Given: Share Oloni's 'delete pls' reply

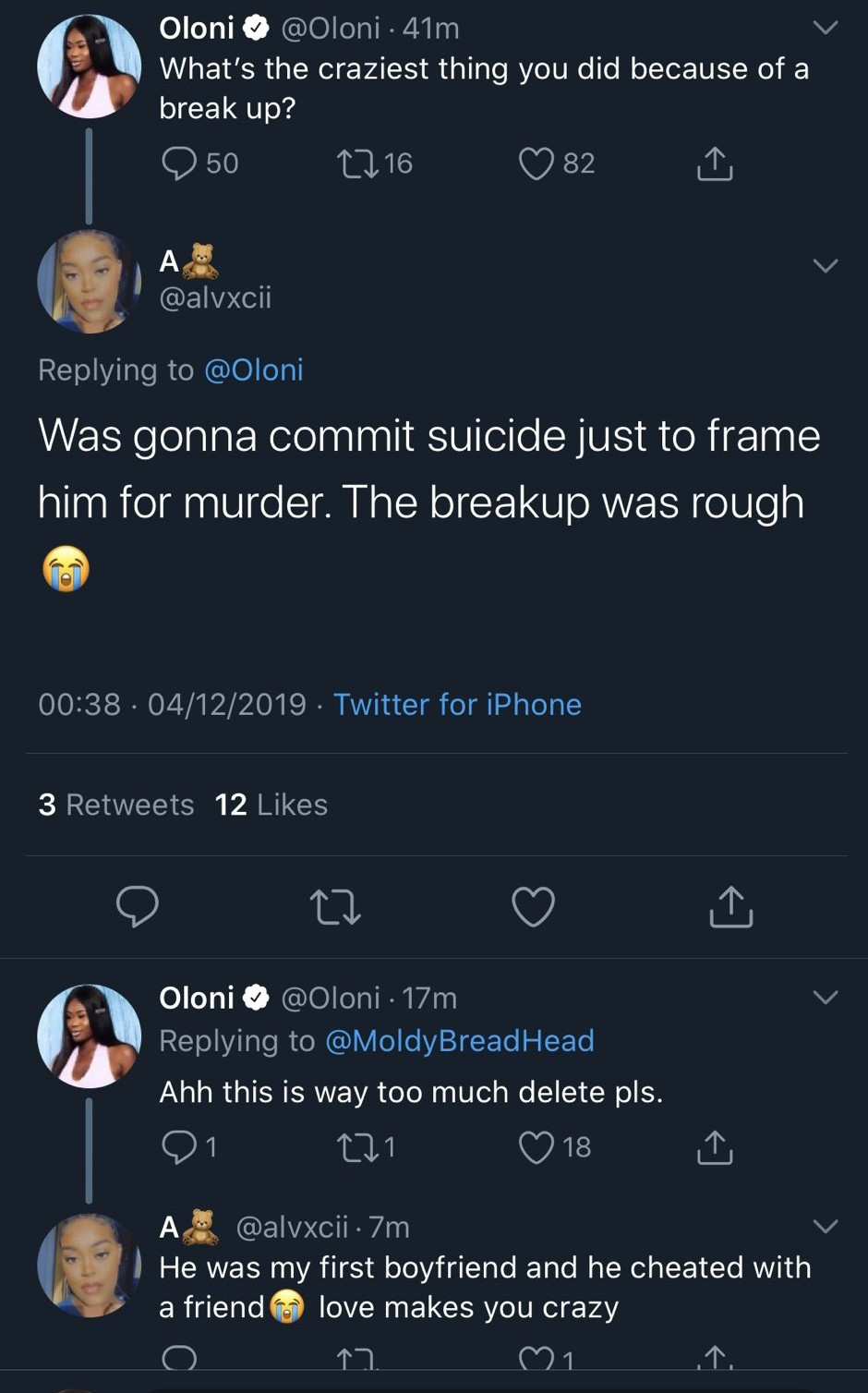Looking at the screenshot, I should [x=714, y=1147].
